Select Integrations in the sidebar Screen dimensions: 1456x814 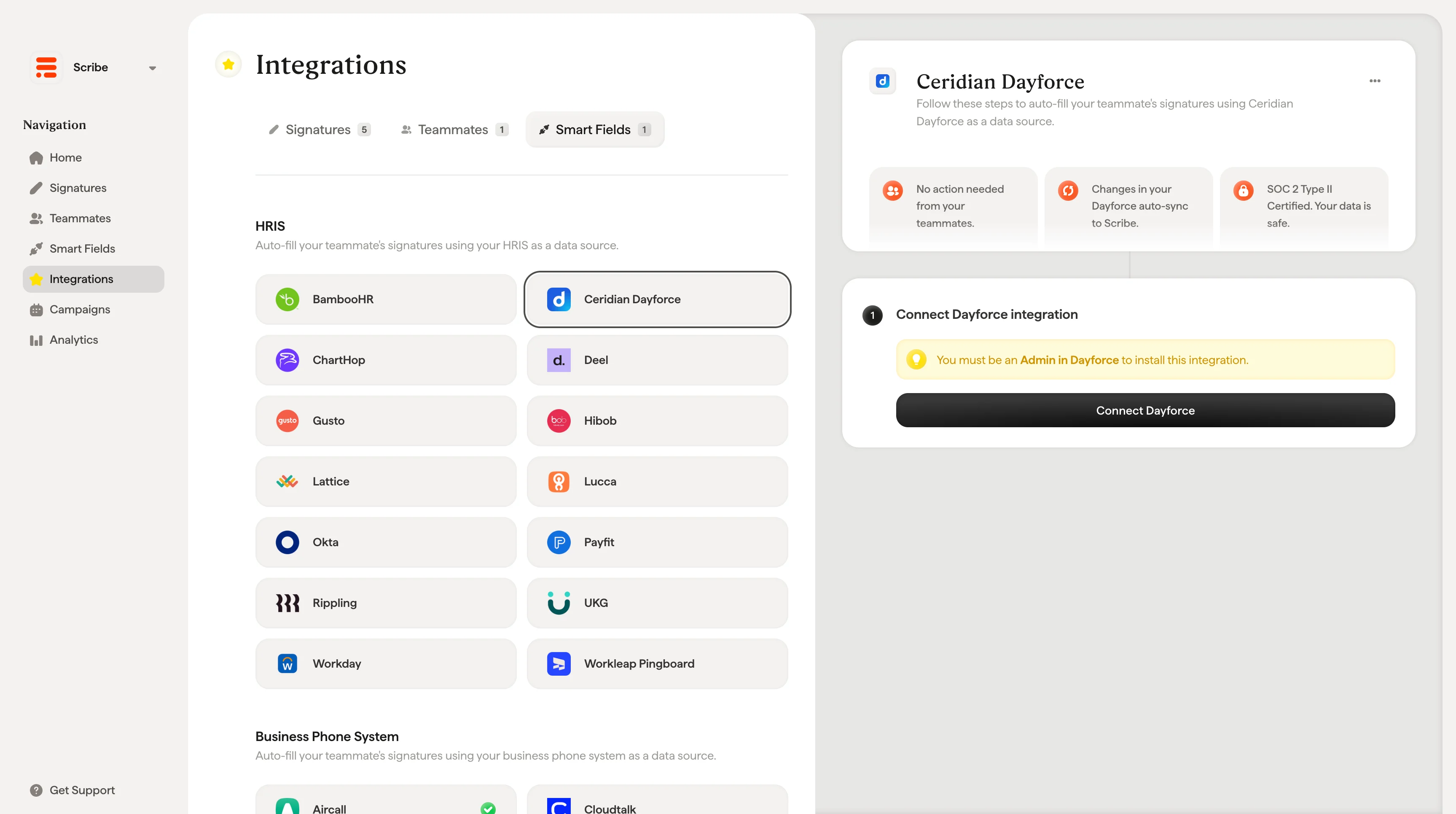93,279
